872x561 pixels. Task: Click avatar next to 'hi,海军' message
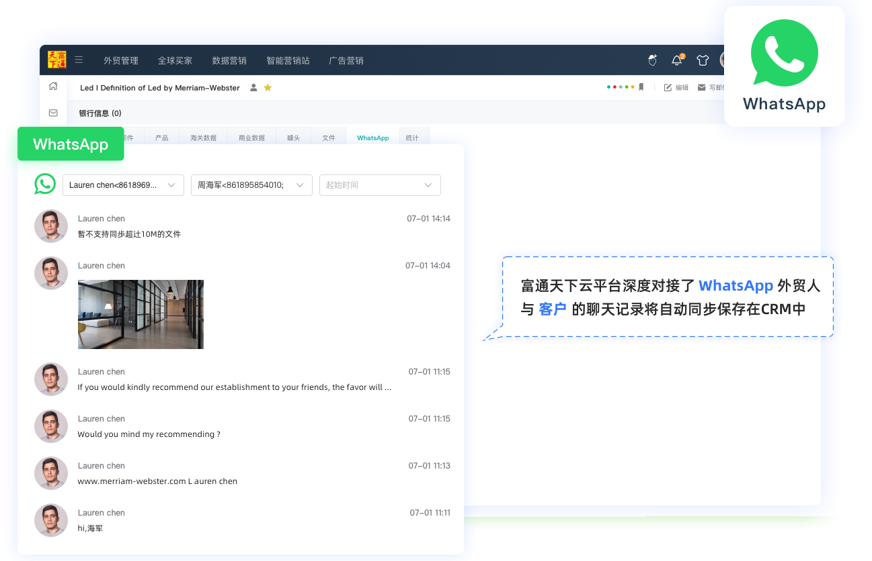[x=51, y=520]
